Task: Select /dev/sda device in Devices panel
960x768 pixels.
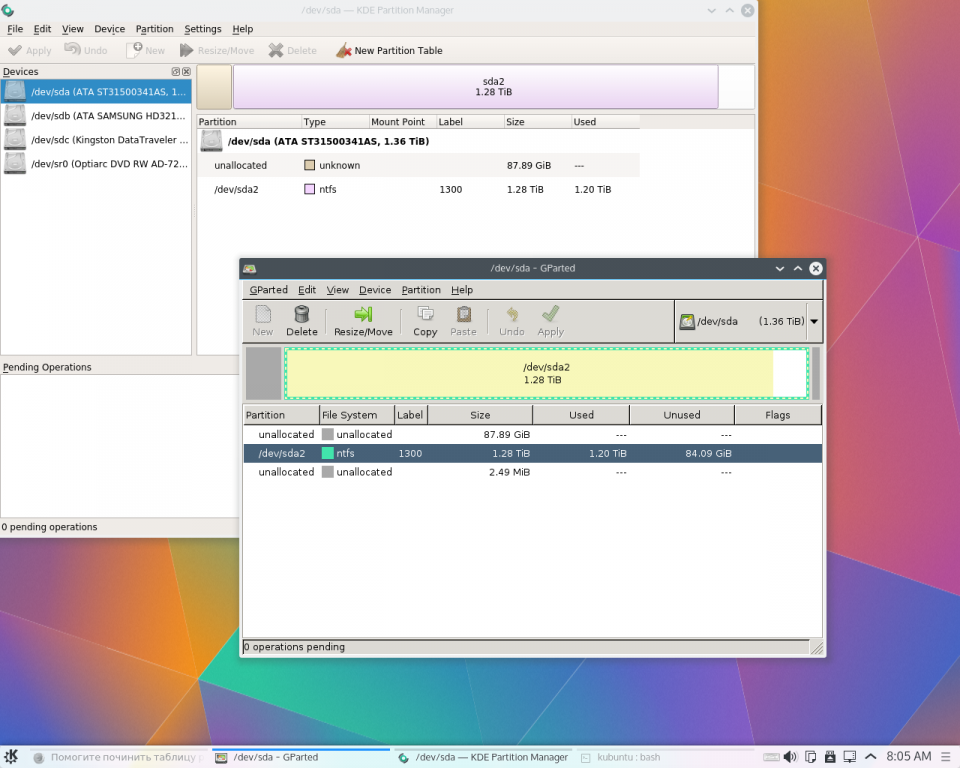Action: coord(96,92)
